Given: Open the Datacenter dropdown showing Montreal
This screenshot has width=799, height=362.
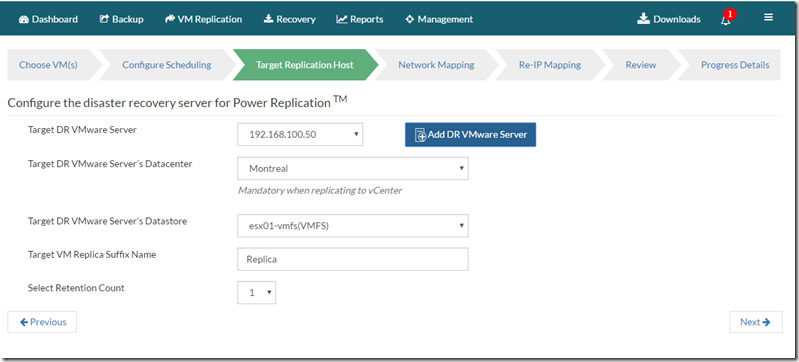Looking at the screenshot, I should tap(353, 168).
